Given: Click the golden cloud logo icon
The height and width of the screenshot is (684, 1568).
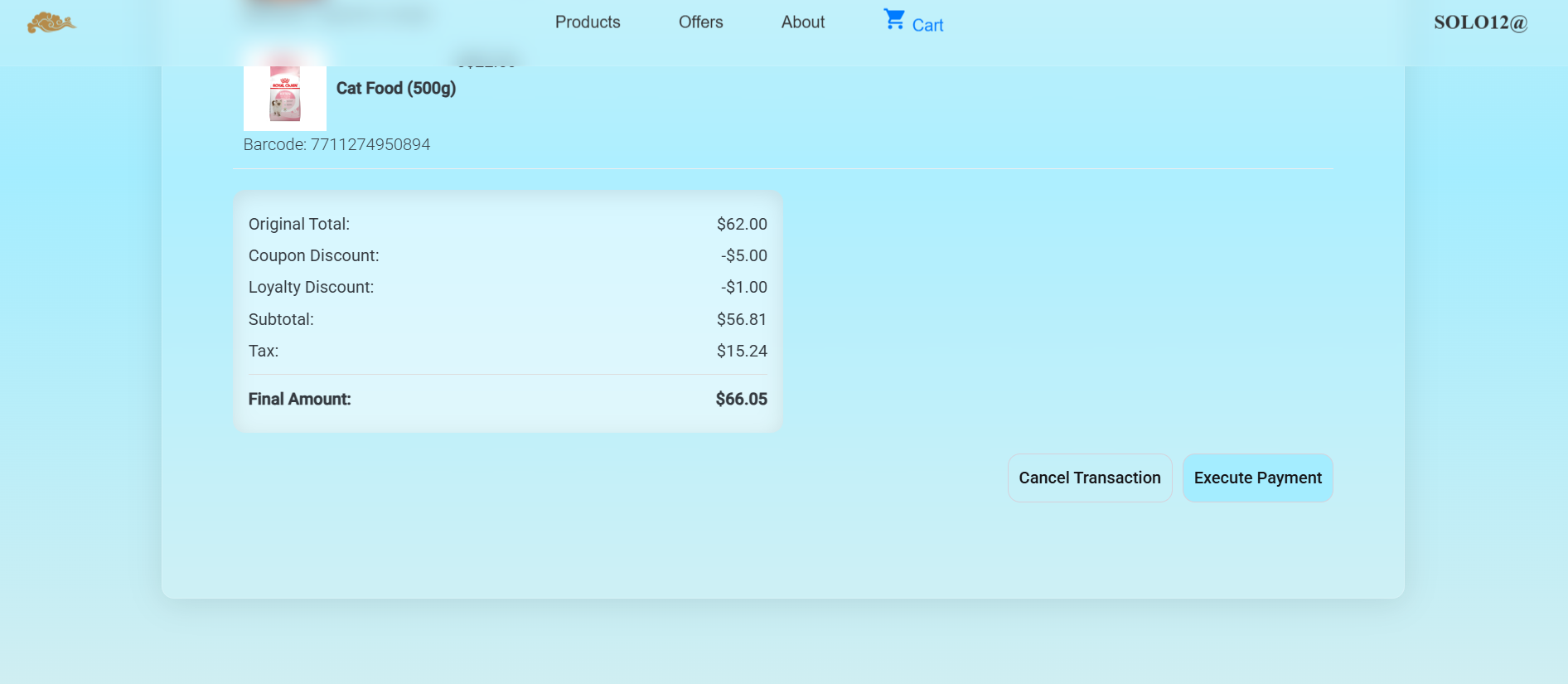Looking at the screenshot, I should pos(51,22).
